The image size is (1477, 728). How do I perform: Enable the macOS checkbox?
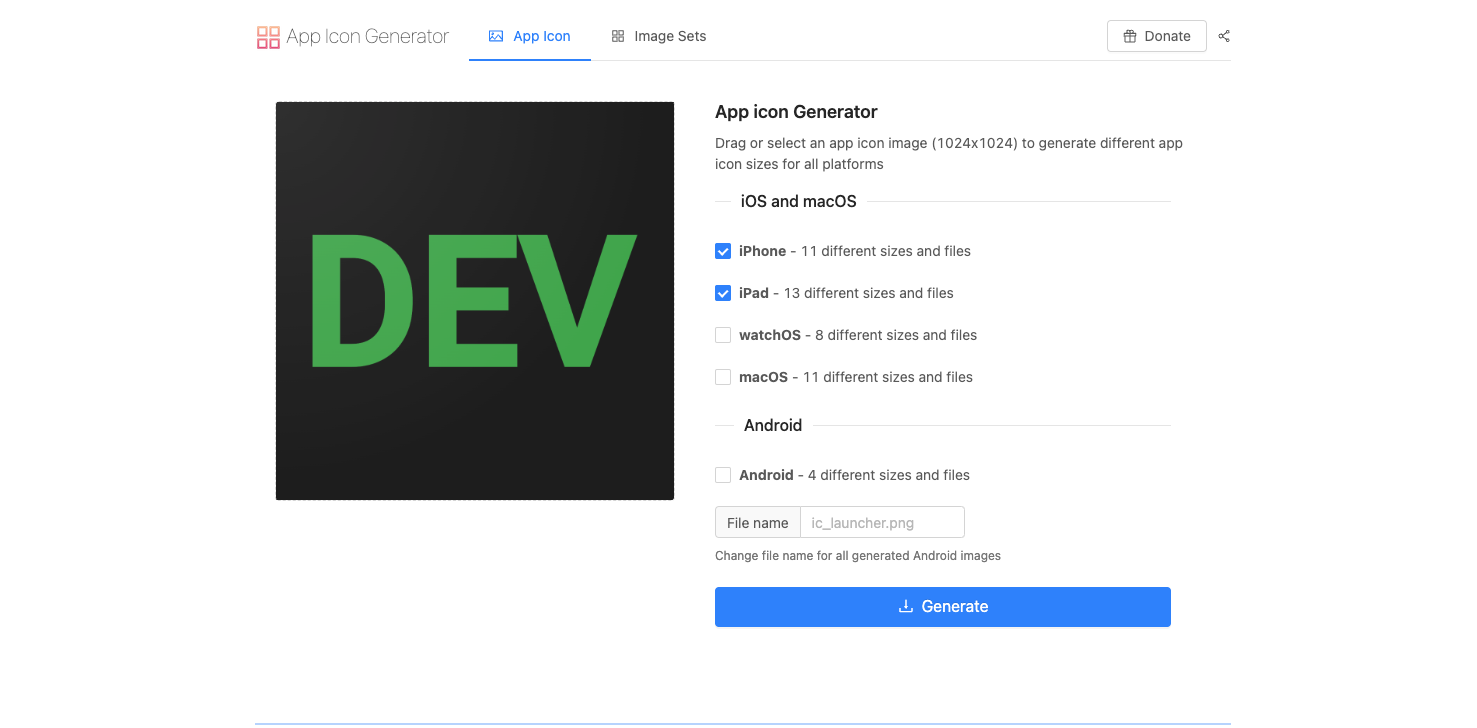tap(723, 377)
